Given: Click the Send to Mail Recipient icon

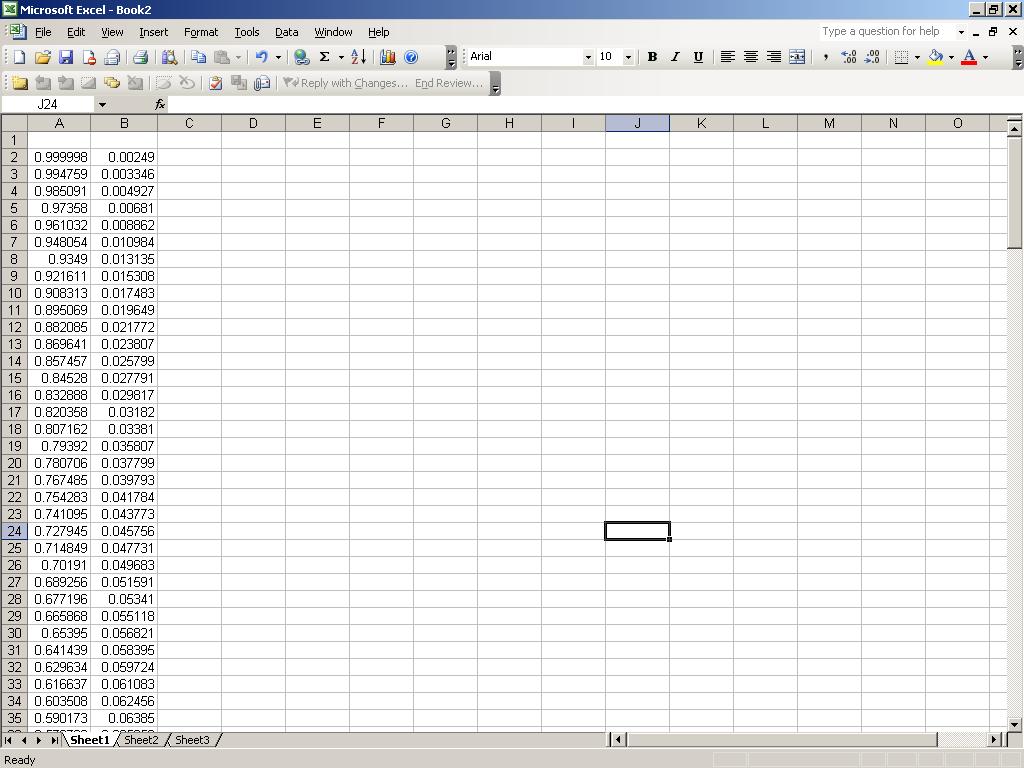Looking at the screenshot, I should [112, 57].
